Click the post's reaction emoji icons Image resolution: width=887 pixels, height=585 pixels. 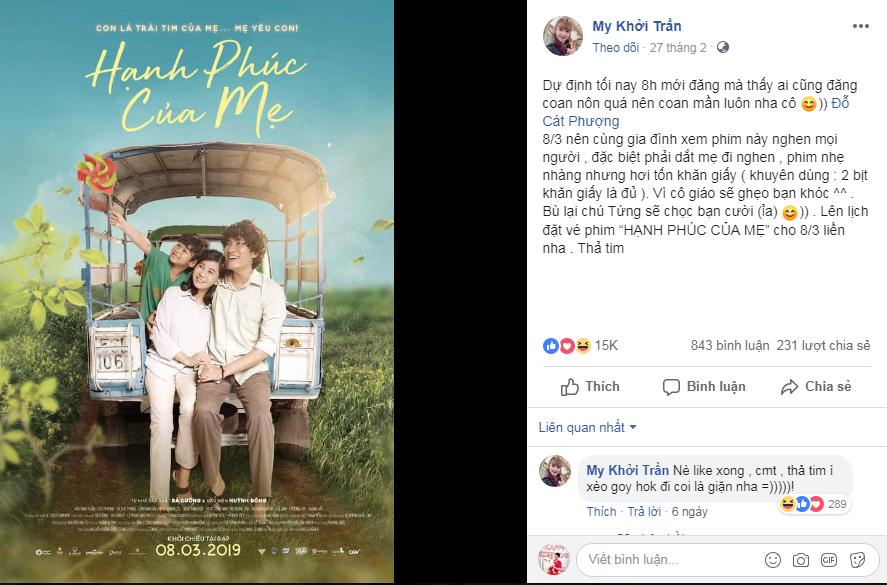click(x=566, y=345)
